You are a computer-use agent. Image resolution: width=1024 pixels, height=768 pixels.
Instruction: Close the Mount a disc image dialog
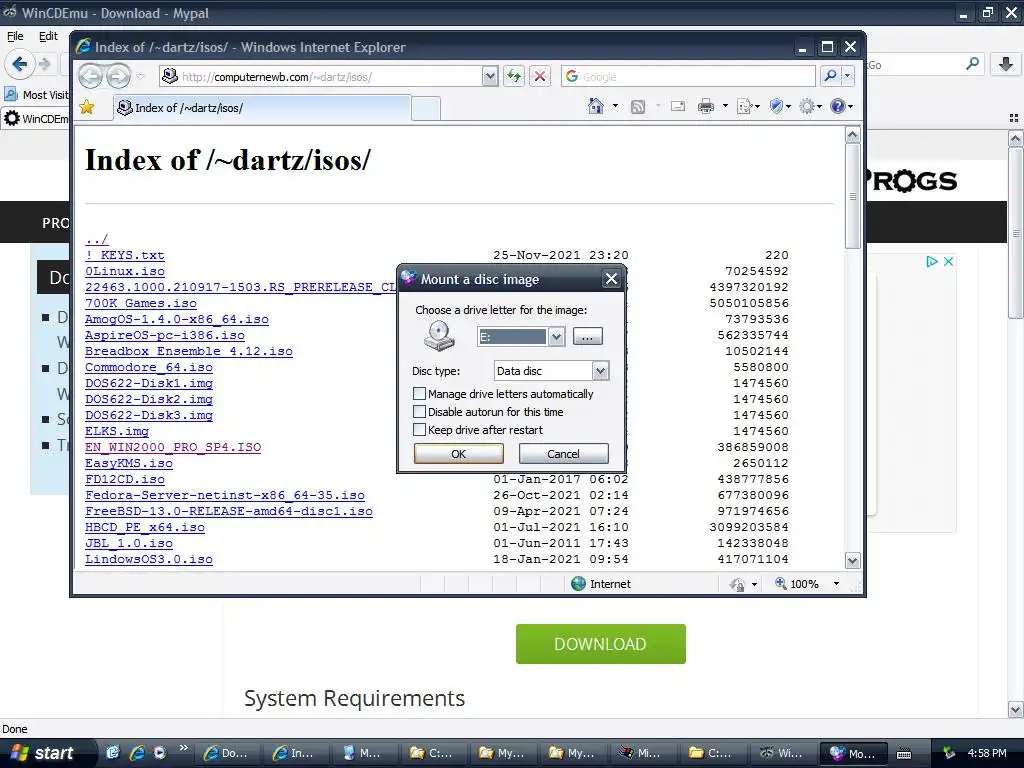611,279
